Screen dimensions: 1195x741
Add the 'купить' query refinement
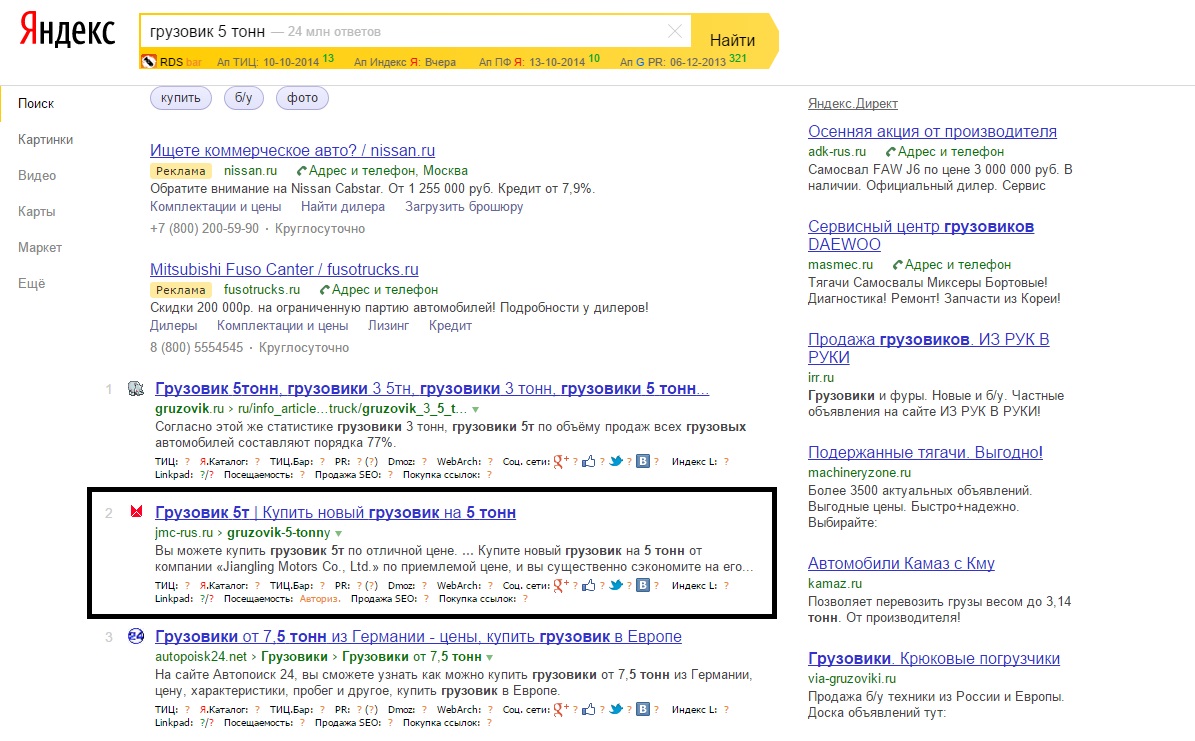tap(181, 98)
